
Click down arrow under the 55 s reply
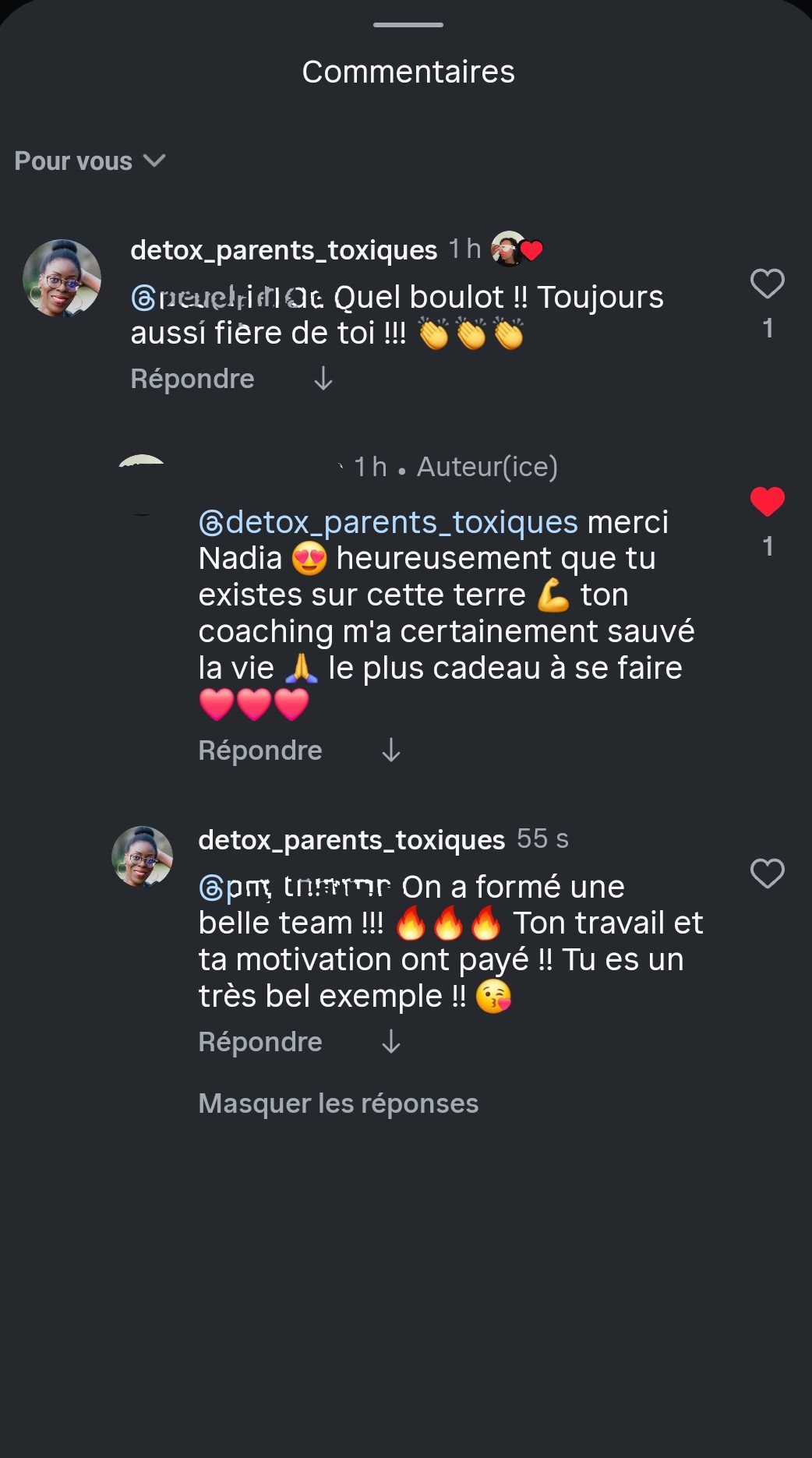(390, 1043)
